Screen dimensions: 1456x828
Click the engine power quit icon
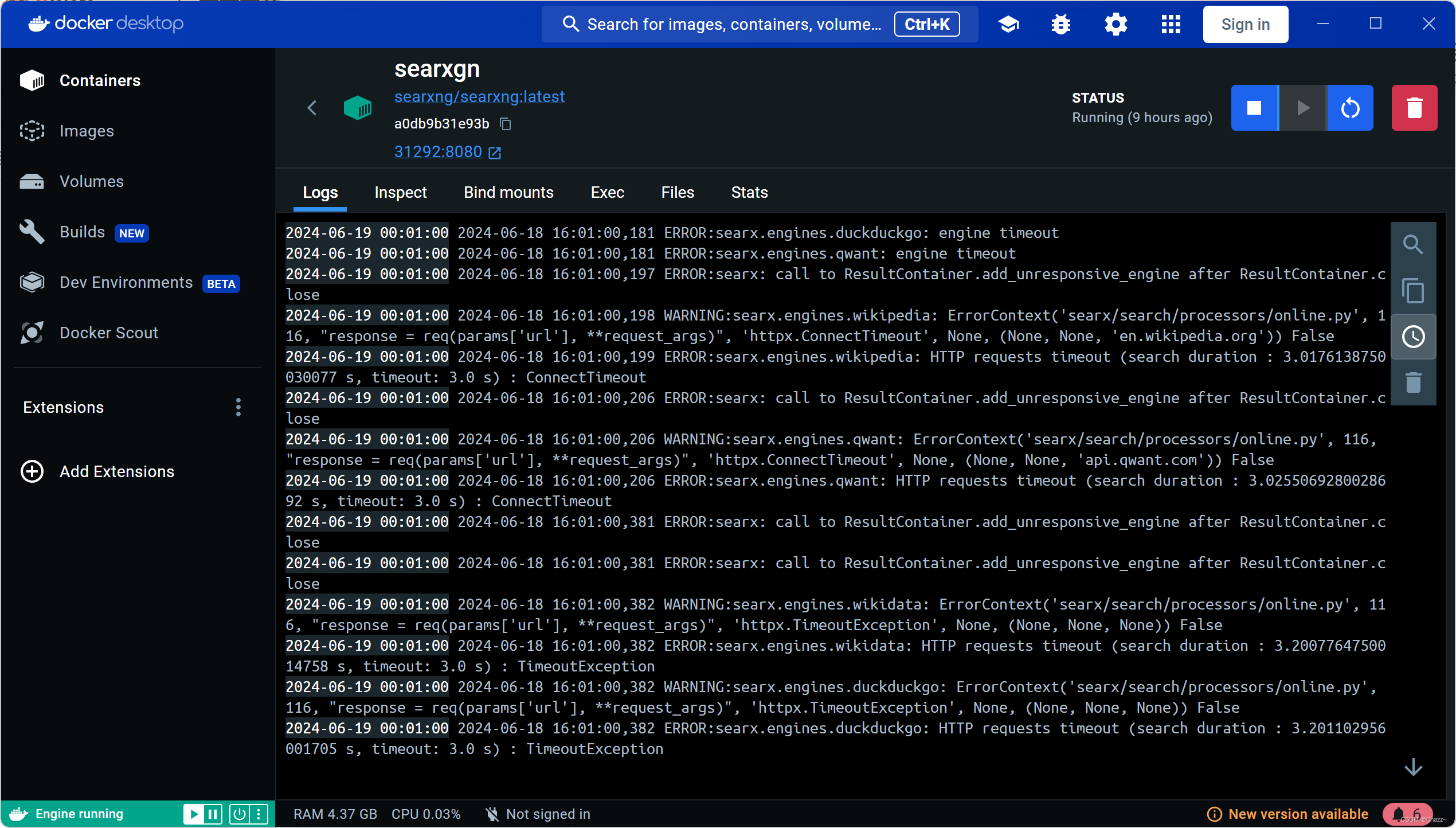point(240,814)
